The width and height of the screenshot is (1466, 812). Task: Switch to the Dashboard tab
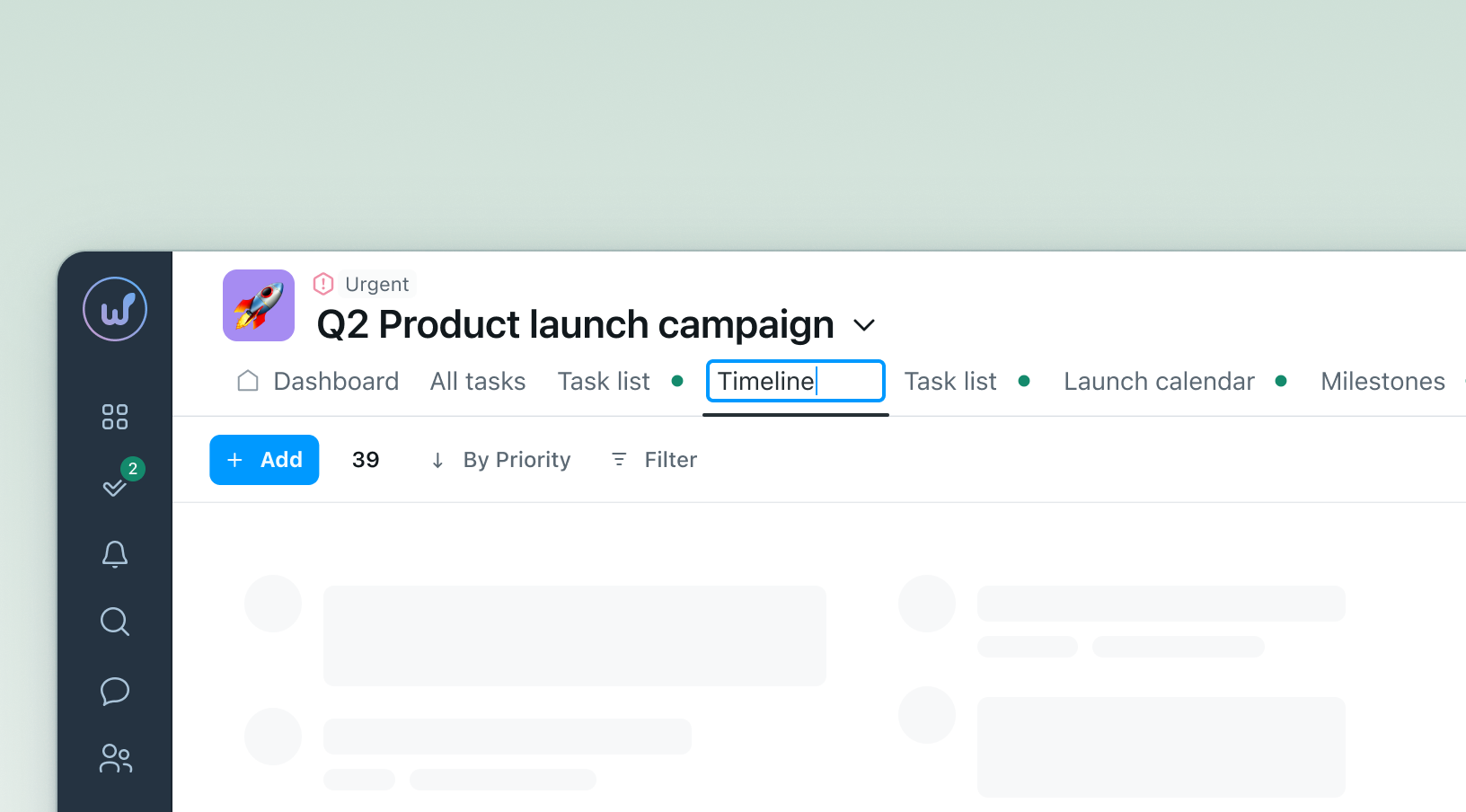coord(319,382)
